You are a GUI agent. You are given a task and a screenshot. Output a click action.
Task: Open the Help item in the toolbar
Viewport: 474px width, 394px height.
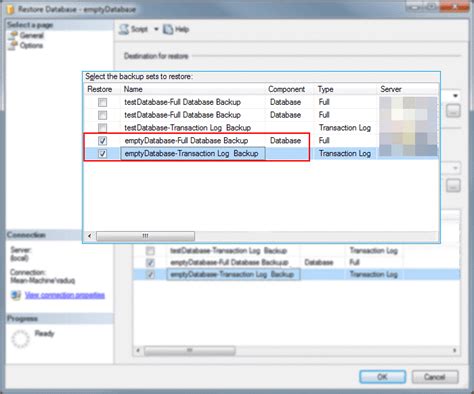[x=182, y=29]
